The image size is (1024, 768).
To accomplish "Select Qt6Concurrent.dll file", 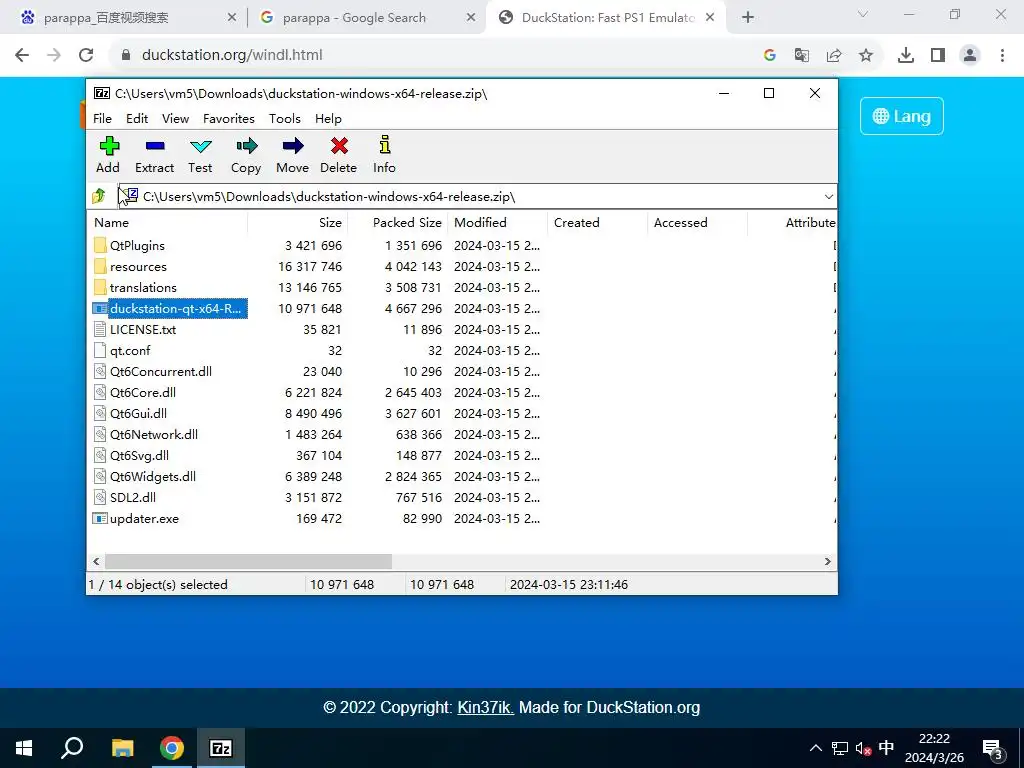I will click(161, 372).
